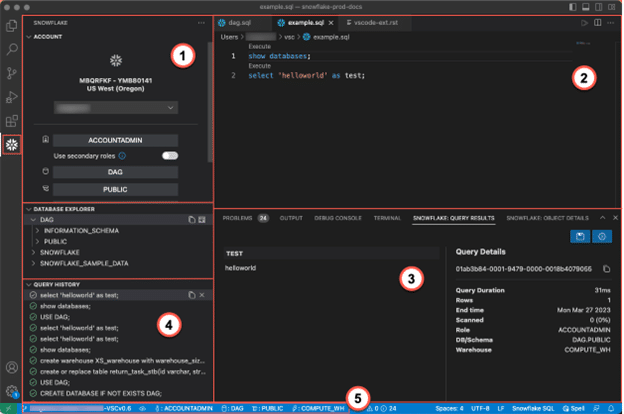Click the editor minimap
This screenshot has width=624, height=414.
coord(583,43)
